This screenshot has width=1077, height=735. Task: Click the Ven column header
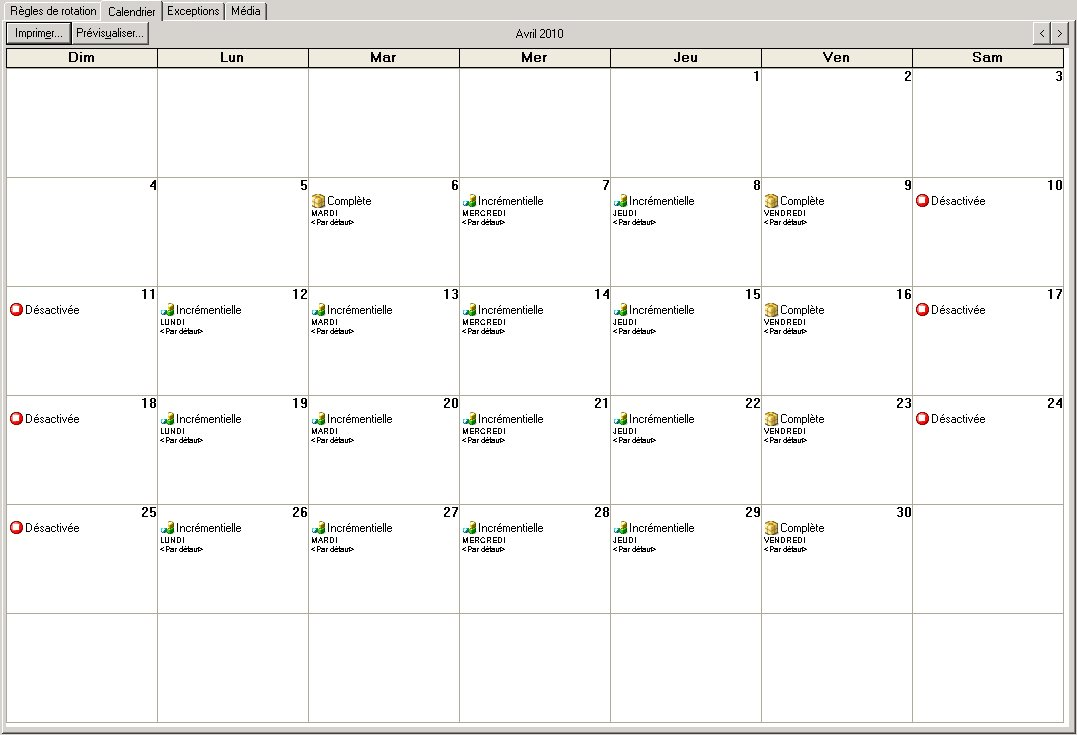point(837,58)
